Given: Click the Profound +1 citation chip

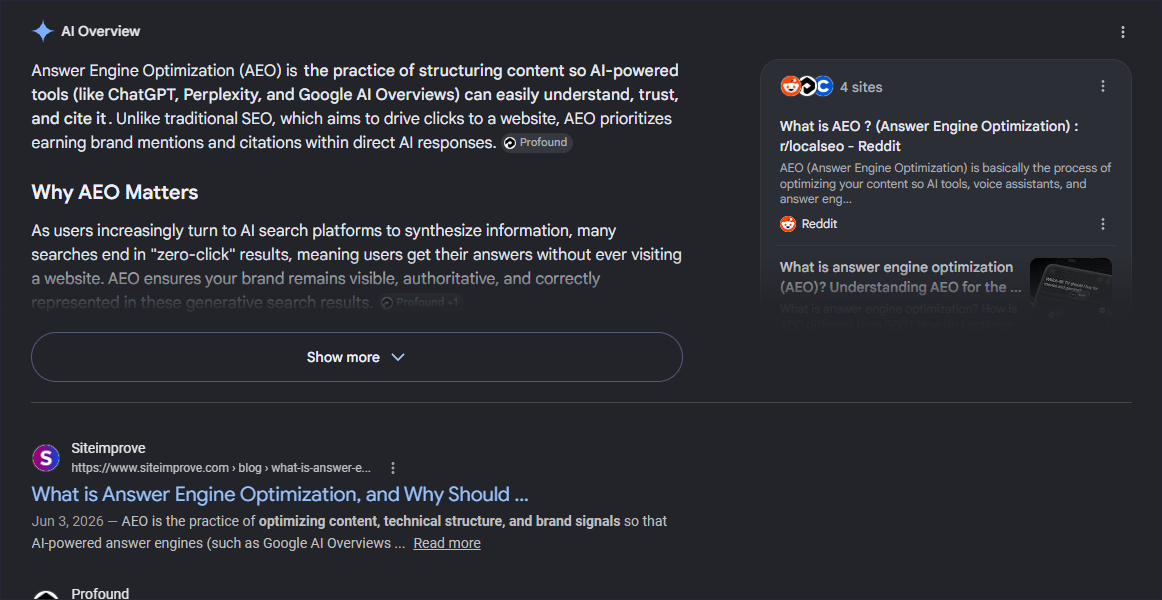Looking at the screenshot, I should [x=421, y=302].
